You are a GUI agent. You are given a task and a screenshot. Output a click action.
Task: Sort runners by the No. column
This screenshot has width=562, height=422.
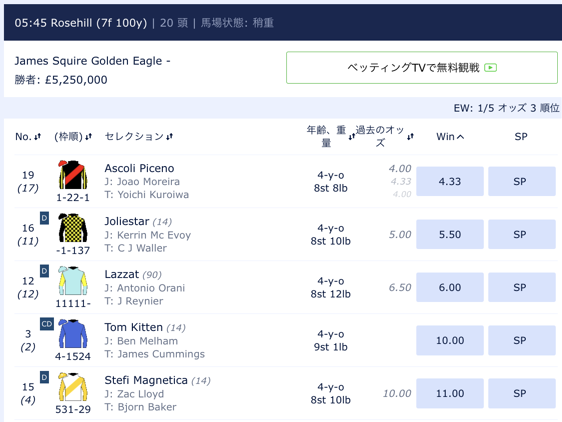[28, 137]
